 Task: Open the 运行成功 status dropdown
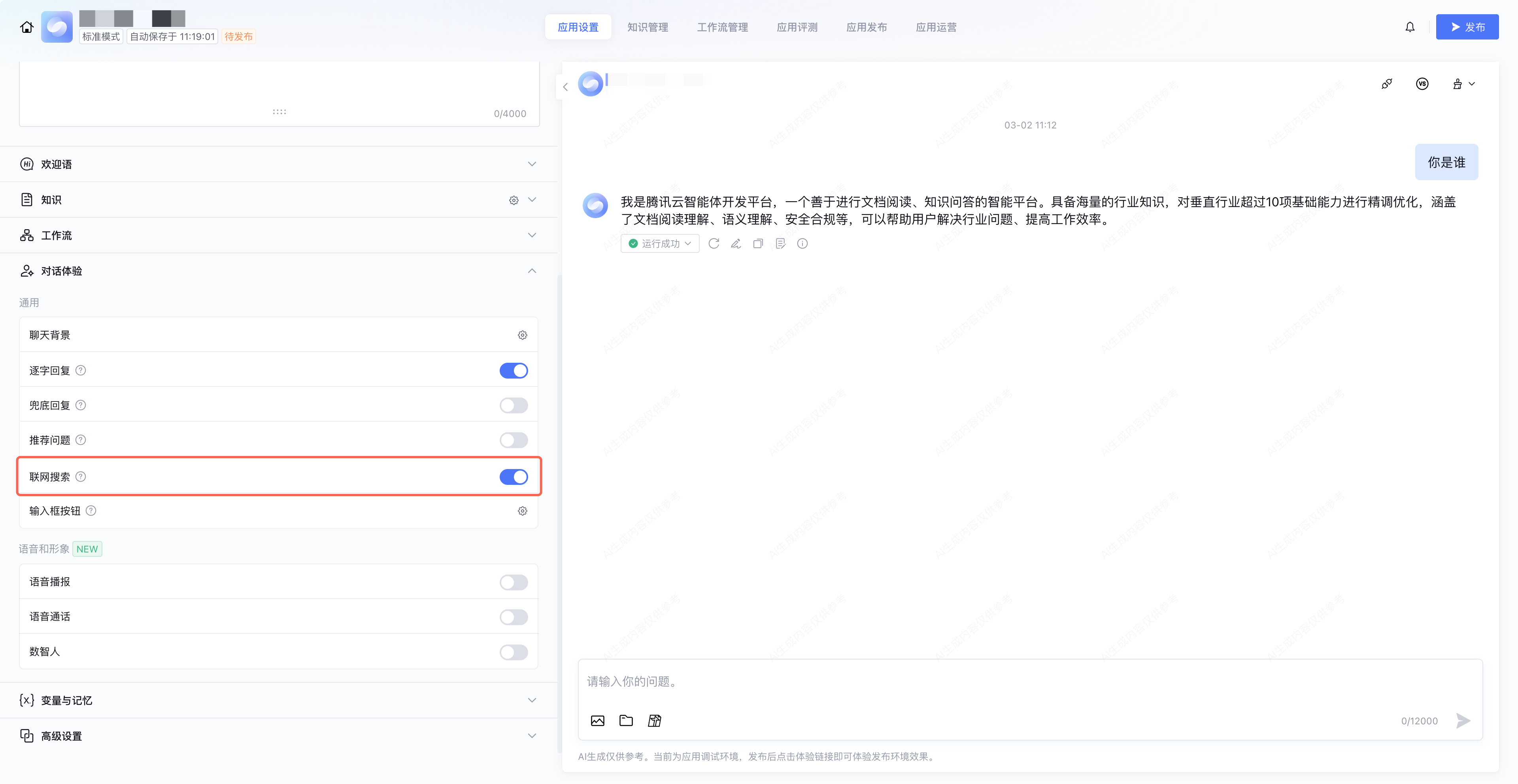659,243
